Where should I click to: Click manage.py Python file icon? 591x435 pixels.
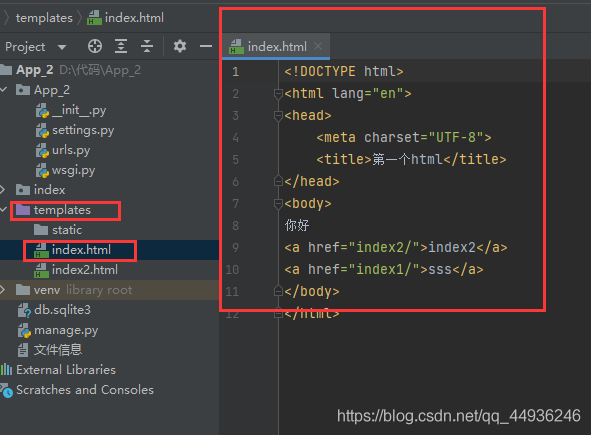click(x=24, y=330)
